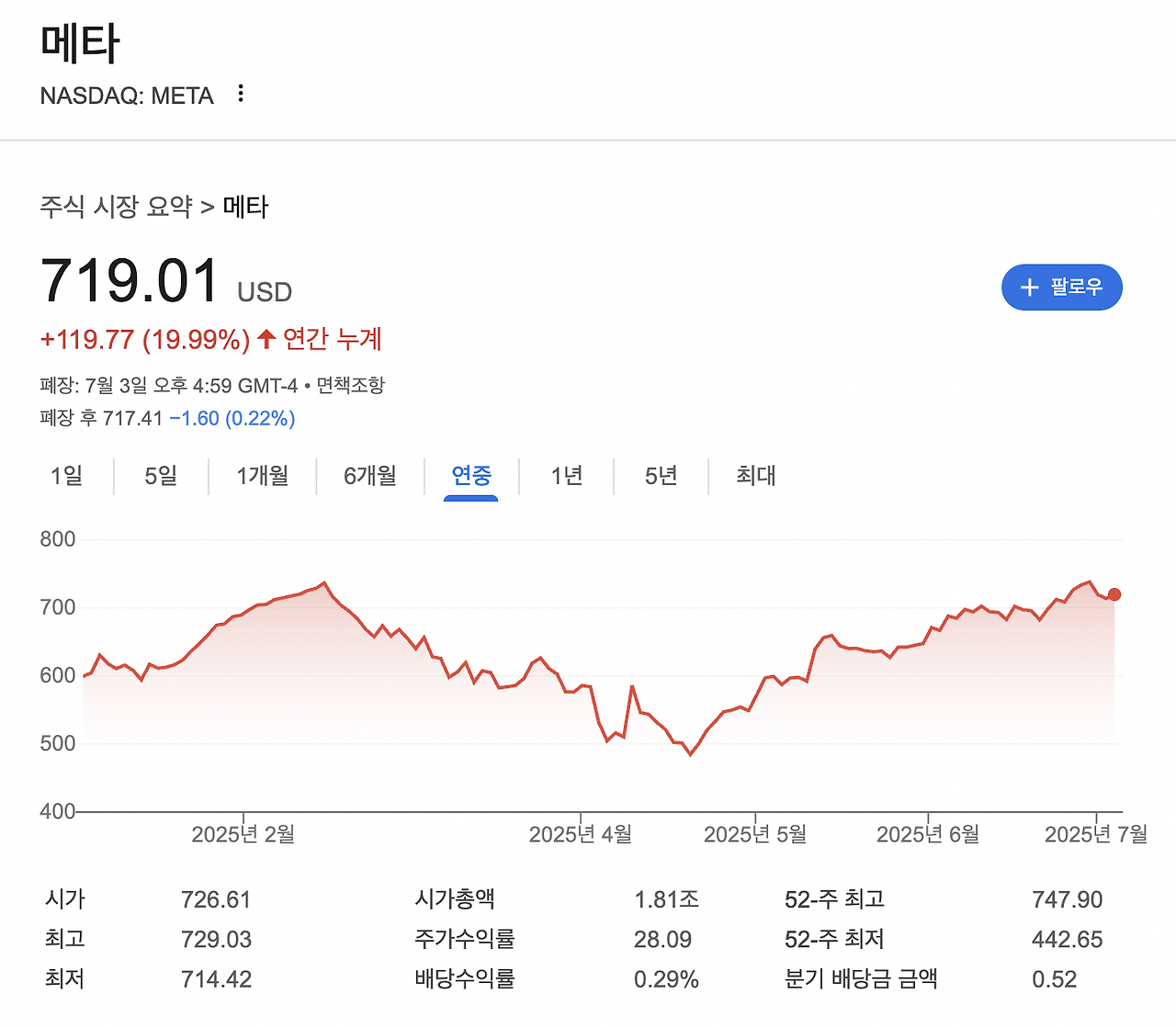Select the 6개월 time range
The width and height of the screenshot is (1176, 1028).
(370, 477)
